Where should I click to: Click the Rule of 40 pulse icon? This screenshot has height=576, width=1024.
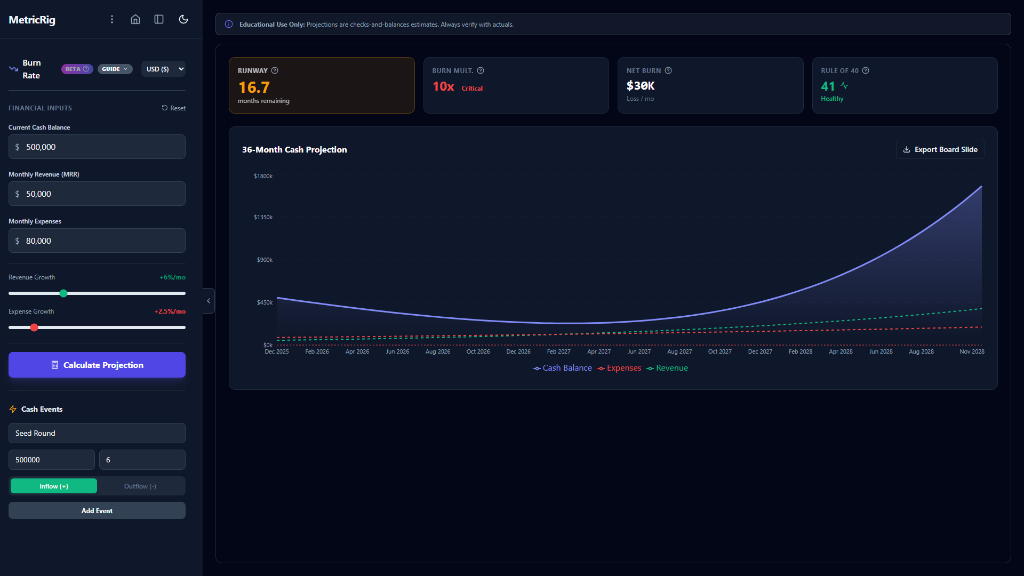(x=844, y=86)
